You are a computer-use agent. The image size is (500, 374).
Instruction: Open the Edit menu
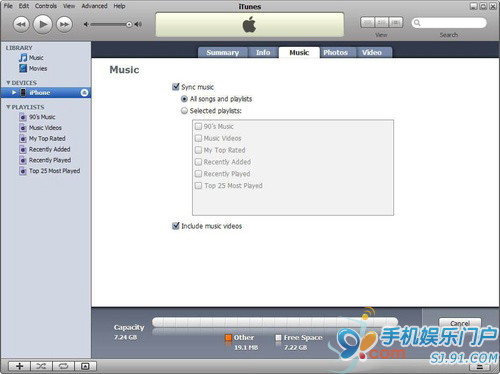(x=24, y=6)
